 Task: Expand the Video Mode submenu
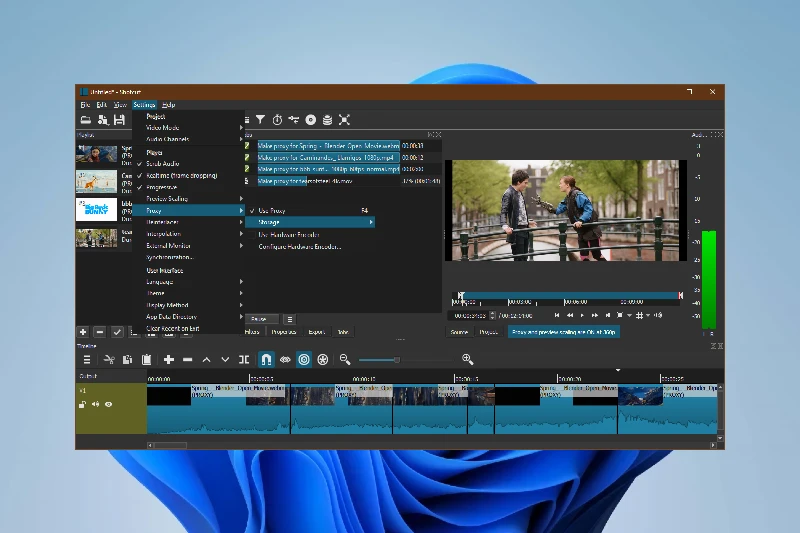(188, 128)
